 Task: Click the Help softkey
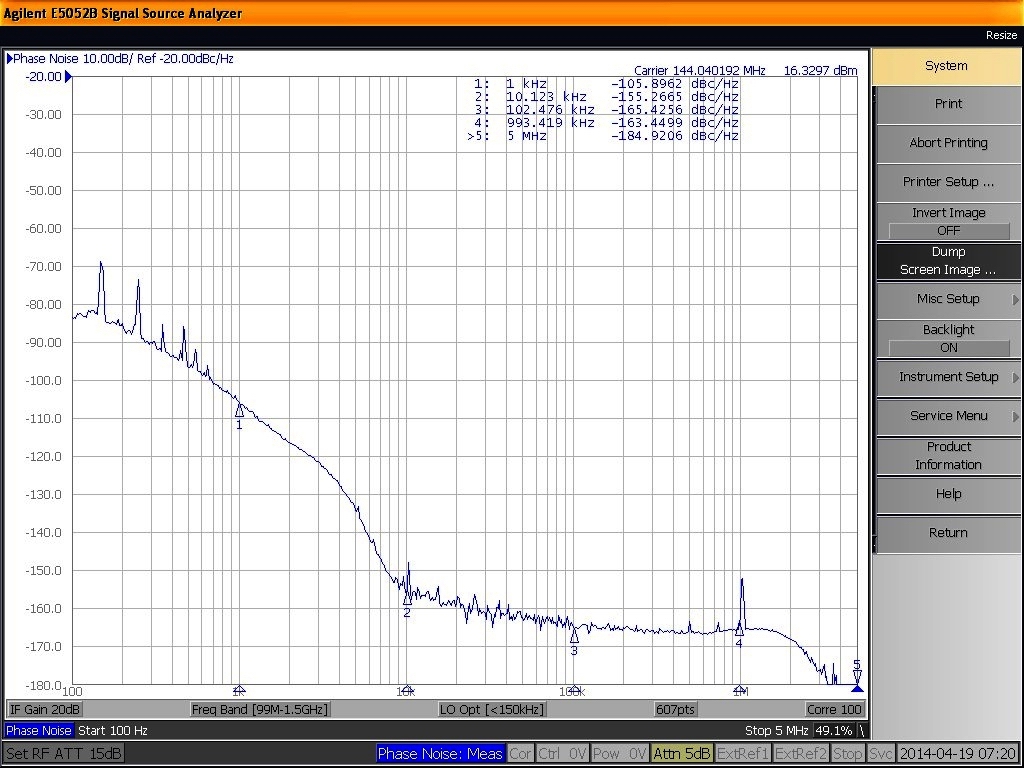pyautogui.click(x=948, y=494)
